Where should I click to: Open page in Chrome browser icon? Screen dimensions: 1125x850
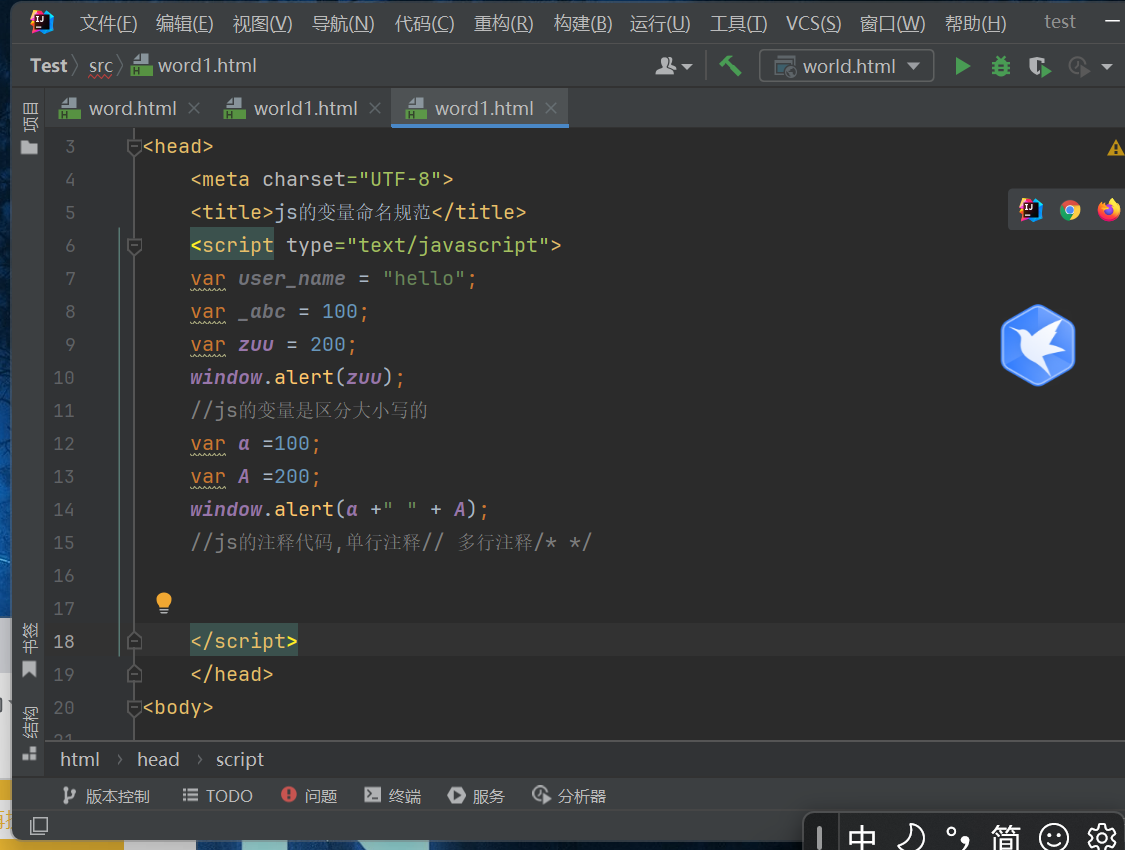pos(1070,210)
